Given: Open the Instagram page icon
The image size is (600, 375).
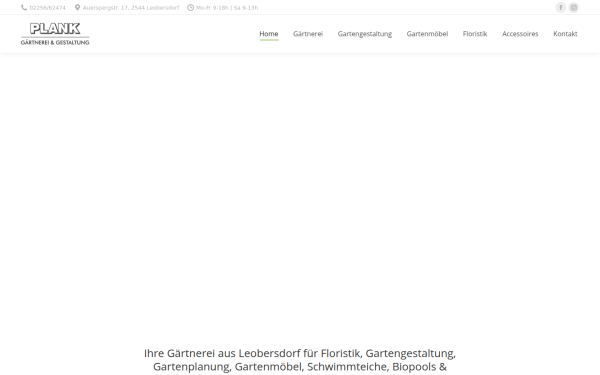Looking at the screenshot, I should (574, 7).
